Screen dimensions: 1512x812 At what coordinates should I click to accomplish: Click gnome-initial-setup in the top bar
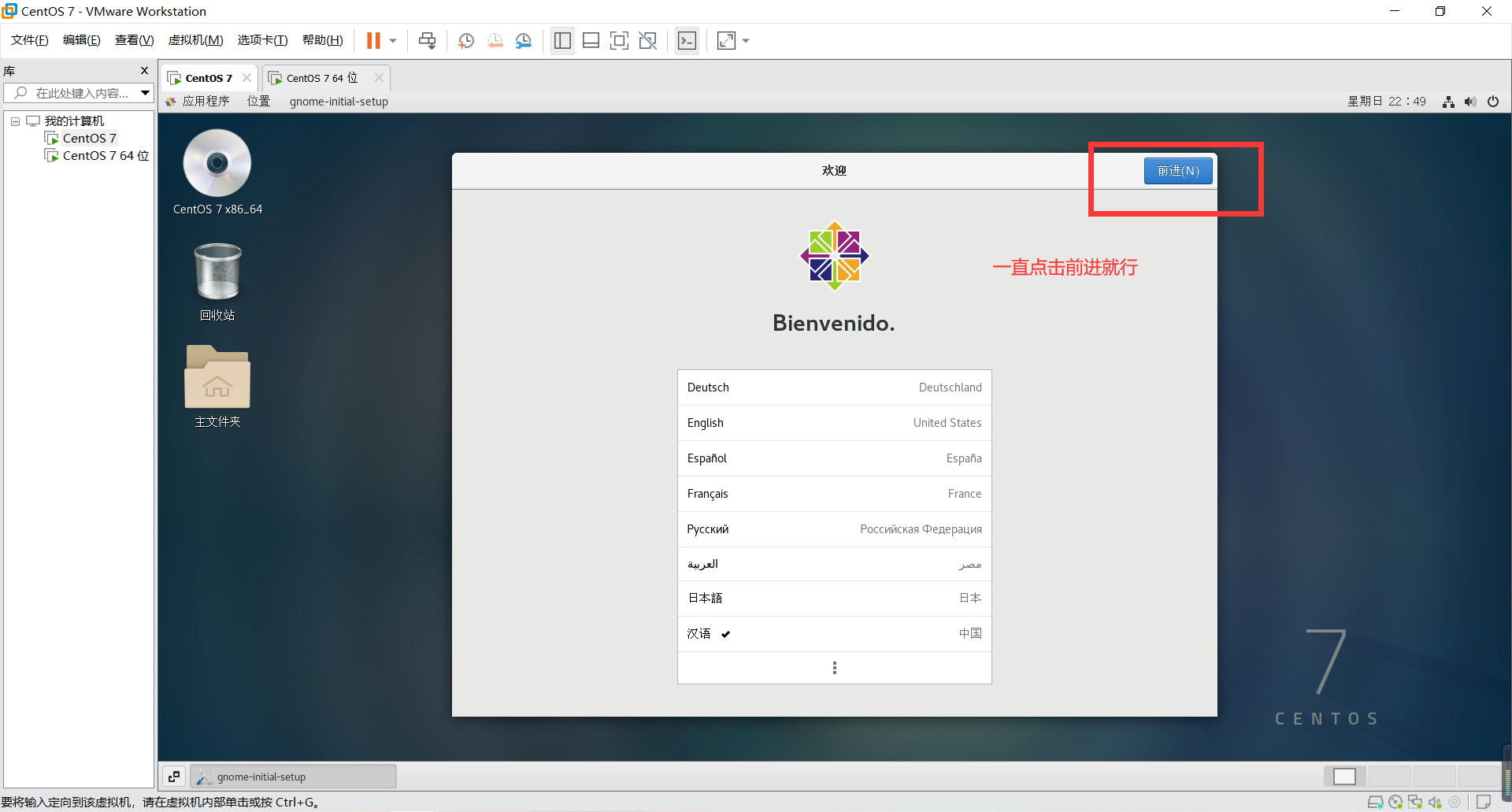click(339, 102)
